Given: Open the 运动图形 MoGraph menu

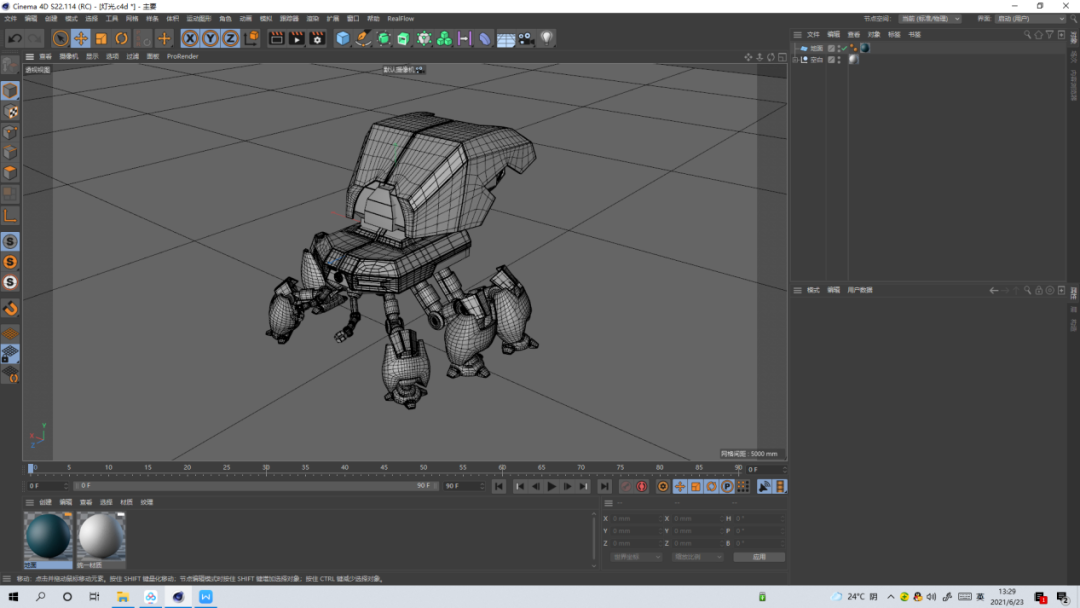Looking at the screenshot, I should [x=199, y=19].
